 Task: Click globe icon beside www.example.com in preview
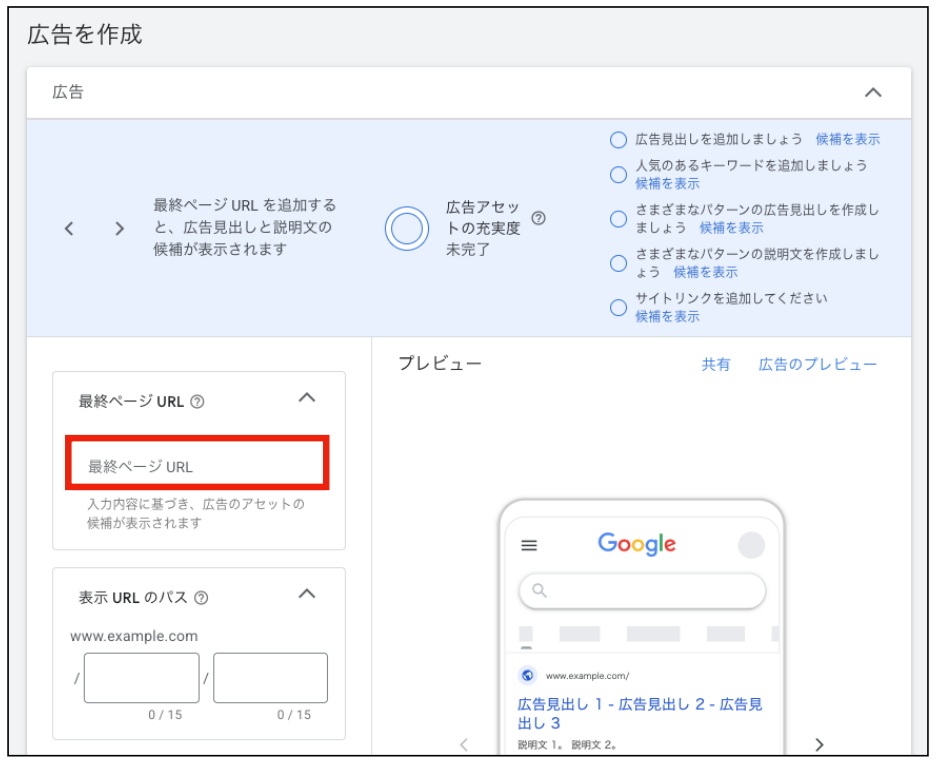pos(527,675)
